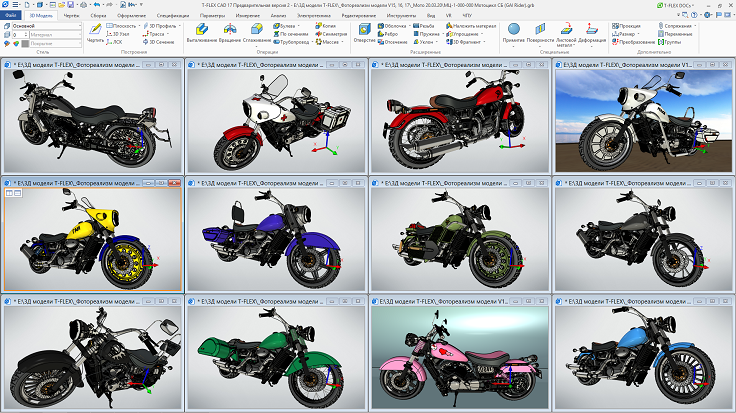Image resolution: width=736 pixels, height=413 pixels.
Task: Click the Поверхности surfaces icon
Action: click(x=540, y=33)
